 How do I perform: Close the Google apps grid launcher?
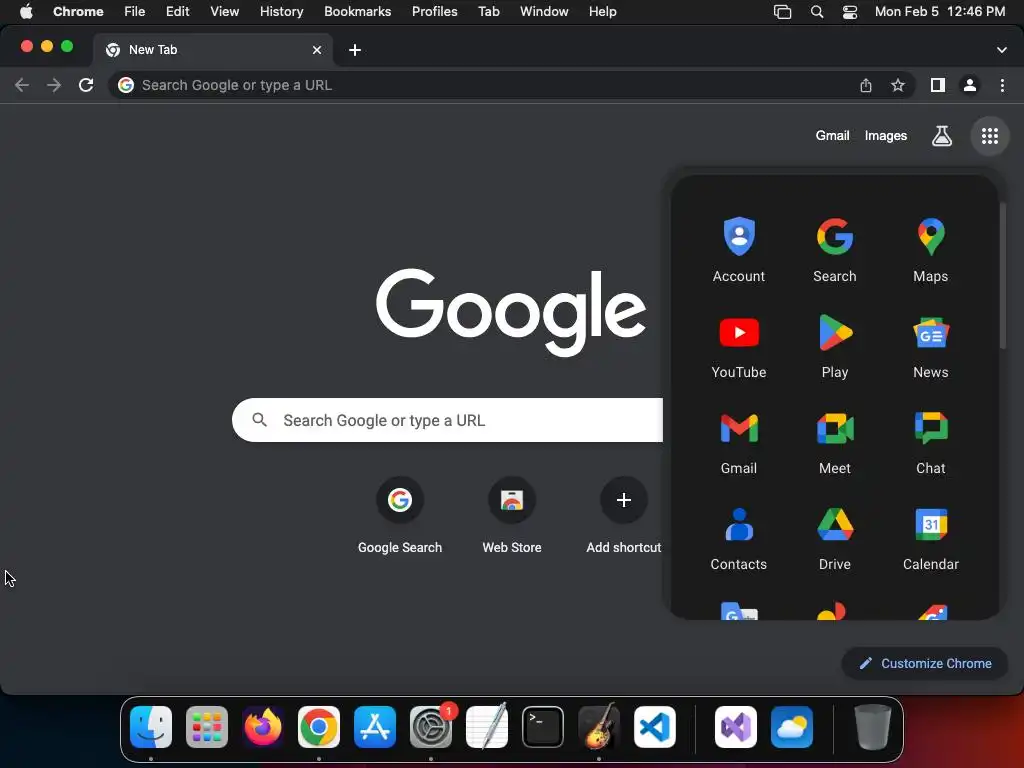989,136
